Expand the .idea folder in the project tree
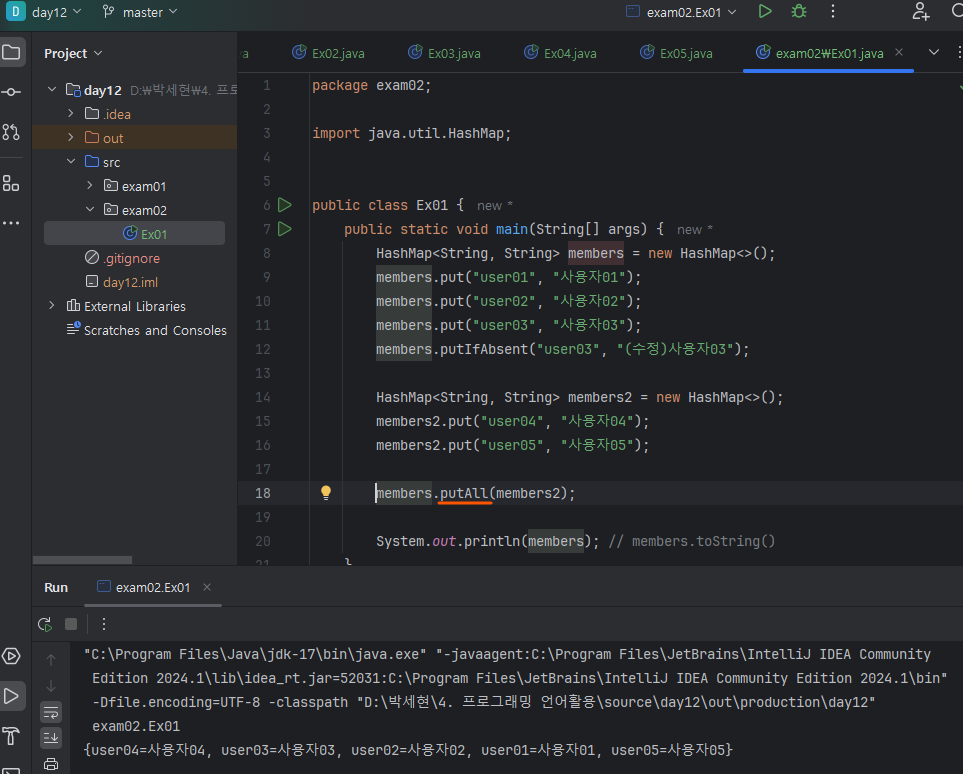Viewport: 963px width, 774px height. [x=71, y=114]
